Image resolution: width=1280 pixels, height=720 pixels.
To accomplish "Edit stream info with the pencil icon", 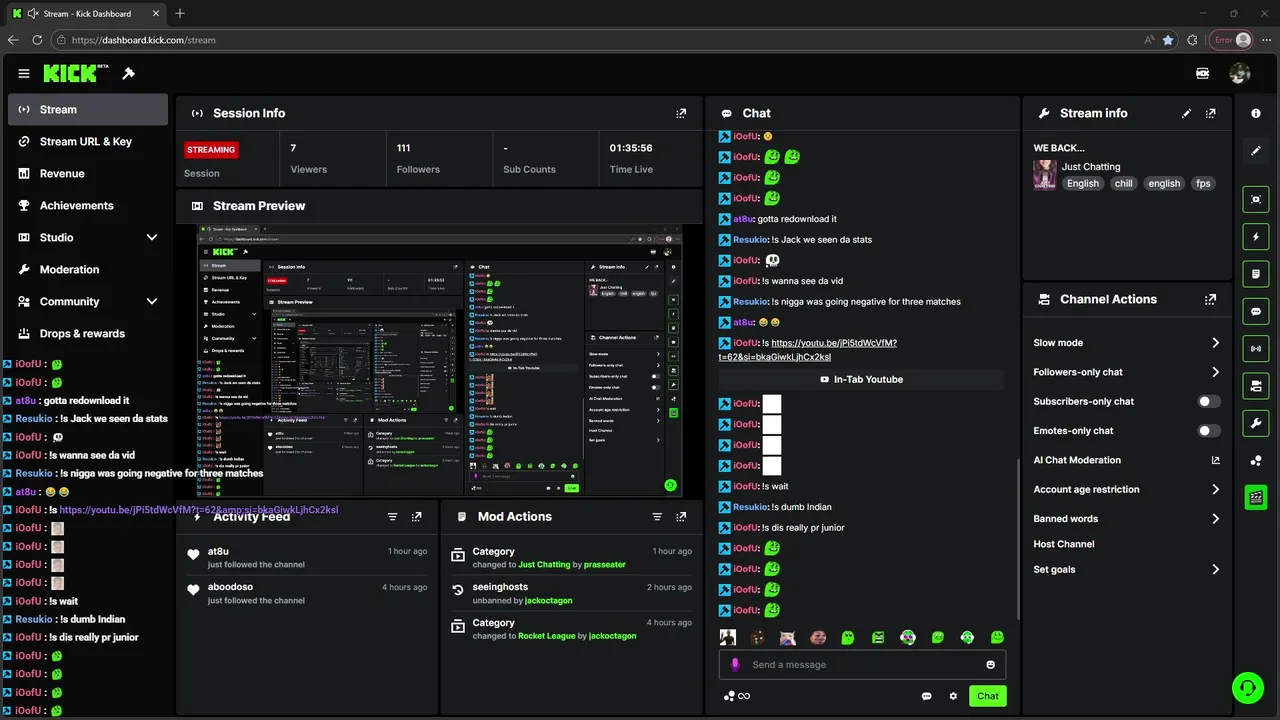I will pyautogui.click(x=1187, y=113).
